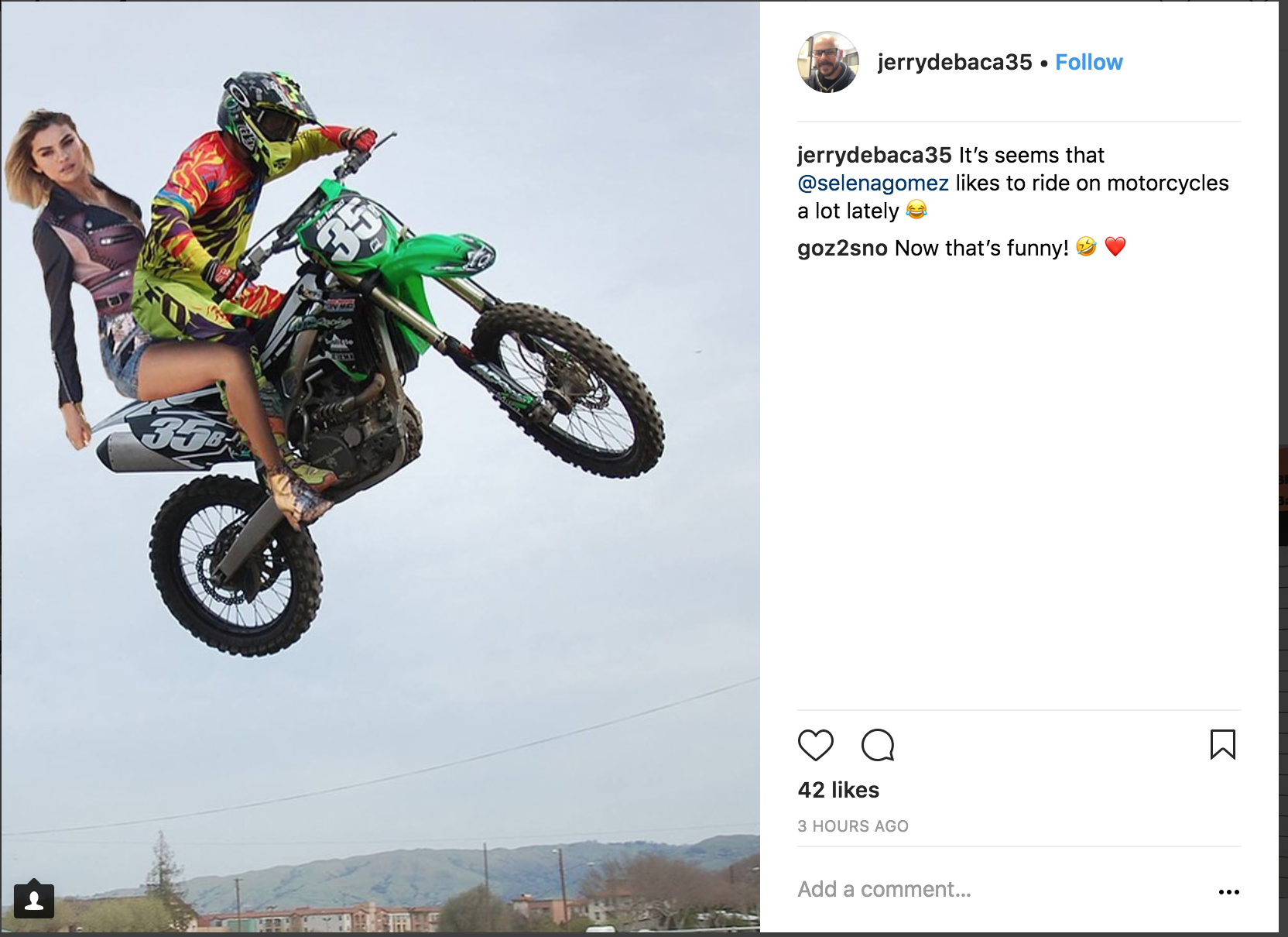Click the rider's helmet in the photo
1288x937 pixels.
265,118
